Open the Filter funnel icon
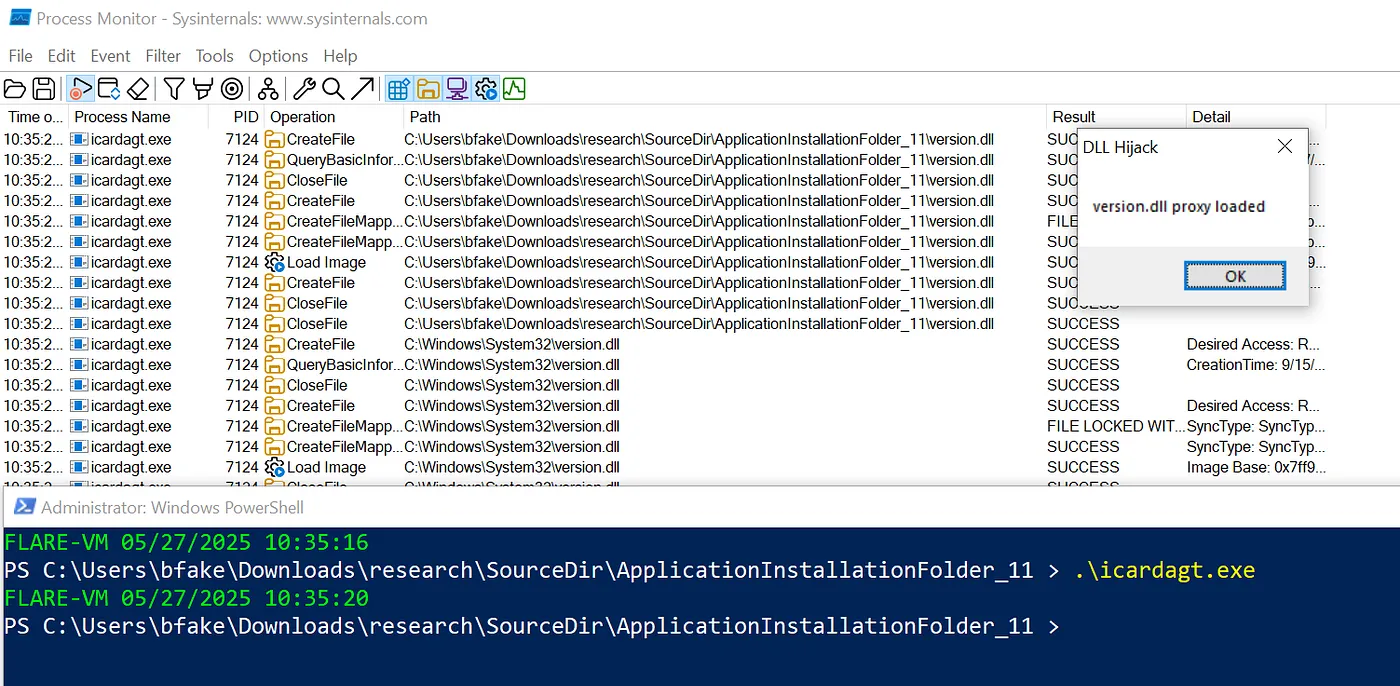Image resolution: width=1400 pixels, height=686 pixels. [174, 89]
